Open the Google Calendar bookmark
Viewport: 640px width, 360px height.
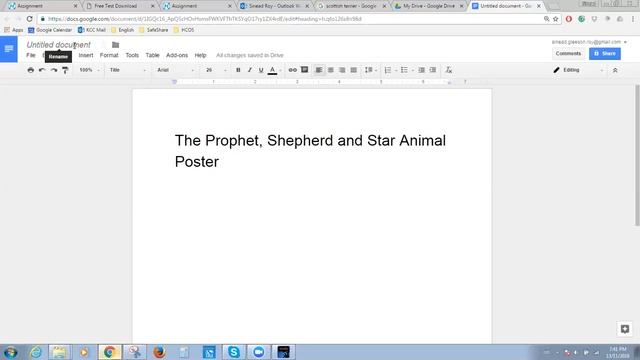50,30
